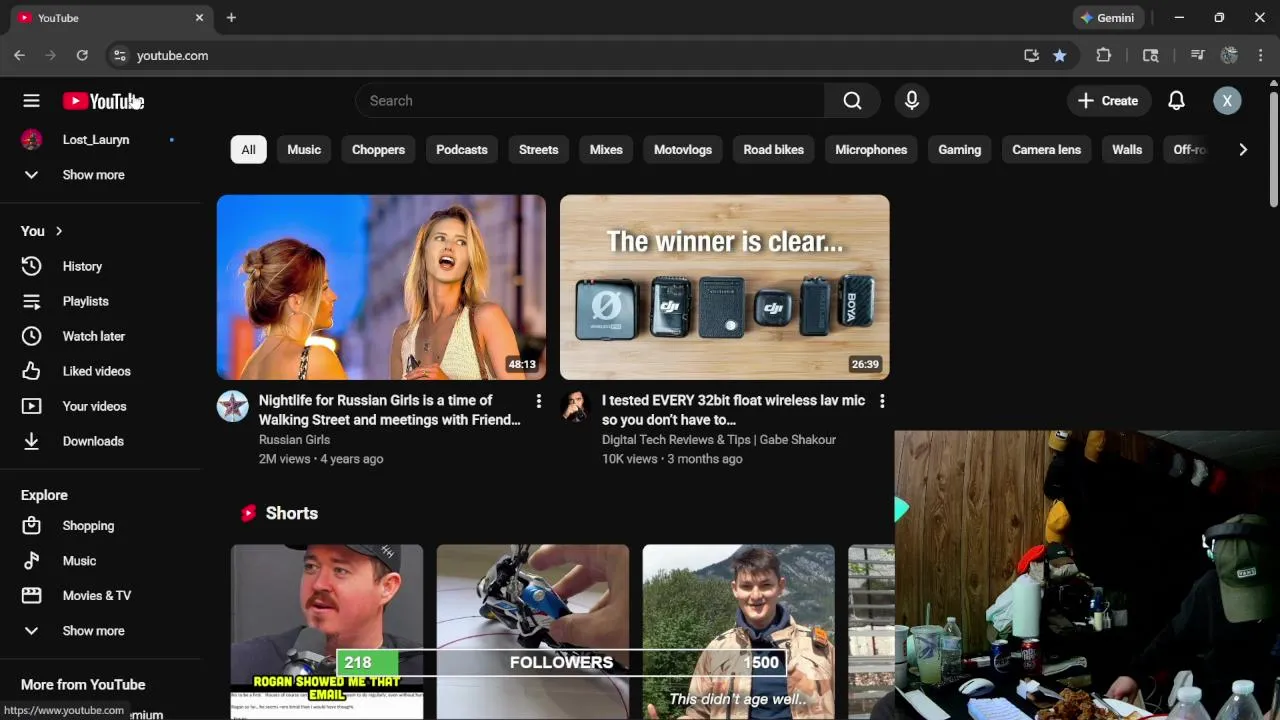Open a new browser tab
Viewport: 1280px width, 720px height.
click(231, 17)
